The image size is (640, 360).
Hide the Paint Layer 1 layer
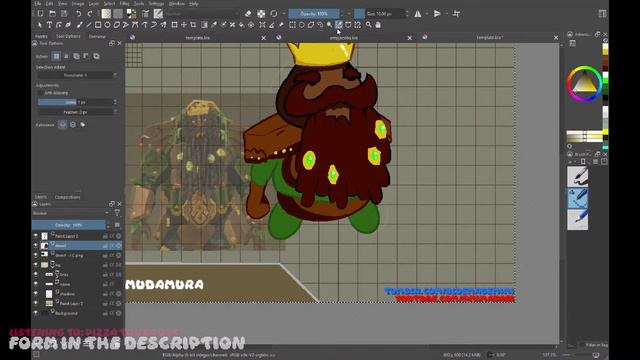click(x=36, y=236)
